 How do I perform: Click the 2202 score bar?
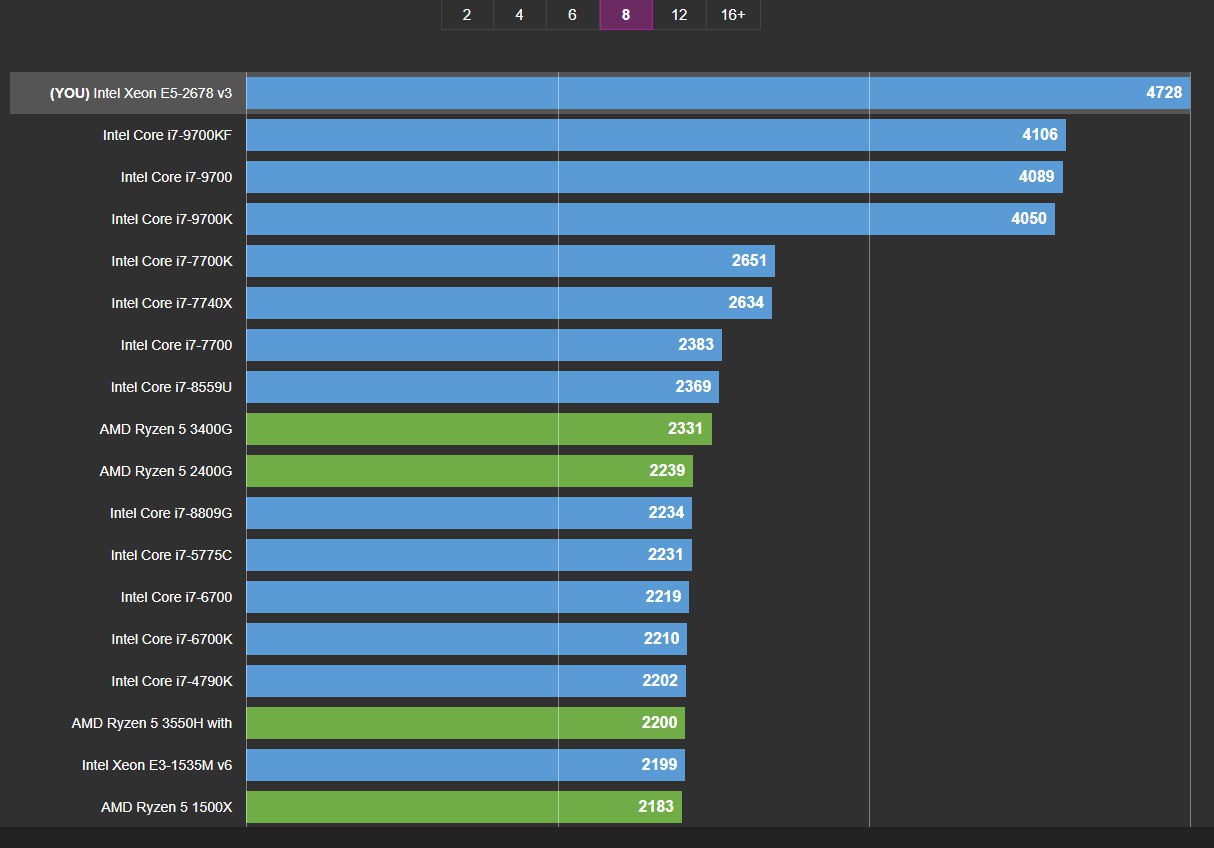(466, 681)
